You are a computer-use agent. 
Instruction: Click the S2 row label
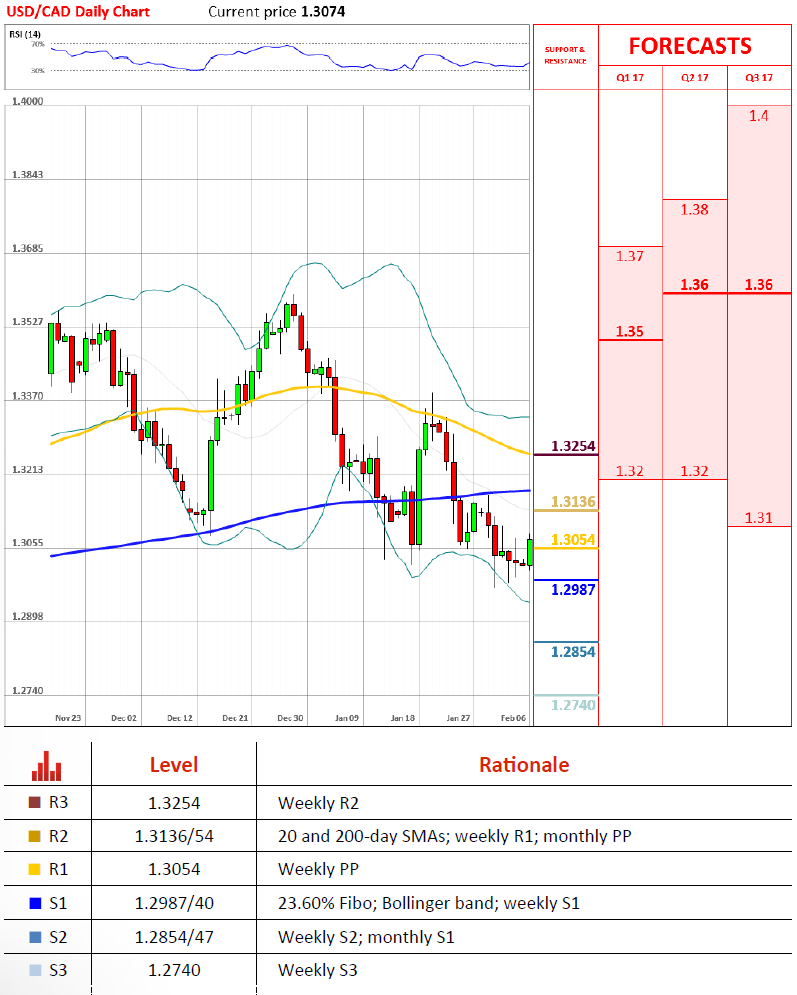pos(58,937)
